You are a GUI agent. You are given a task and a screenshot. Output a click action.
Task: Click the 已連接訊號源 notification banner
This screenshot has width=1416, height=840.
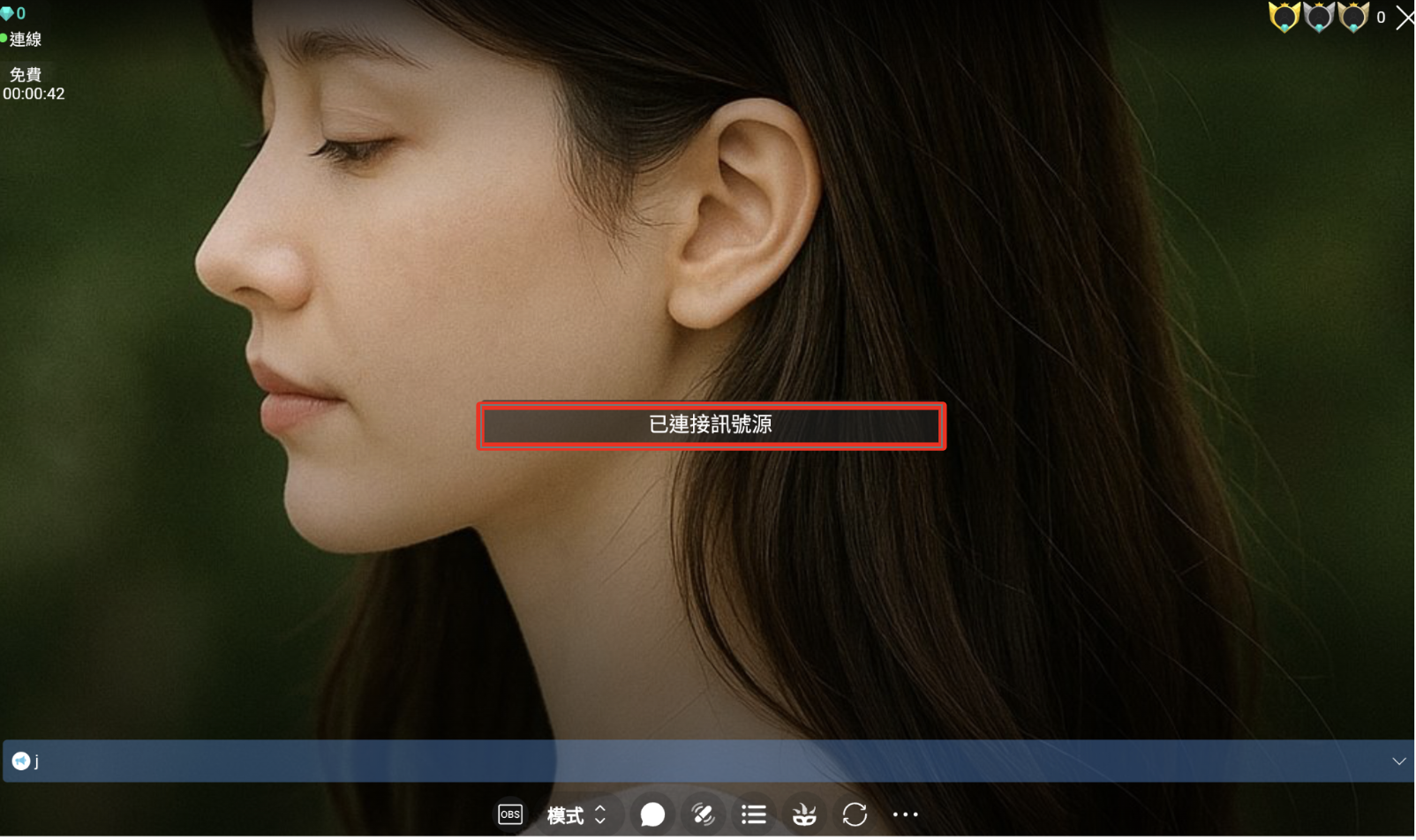coord(712,426)
